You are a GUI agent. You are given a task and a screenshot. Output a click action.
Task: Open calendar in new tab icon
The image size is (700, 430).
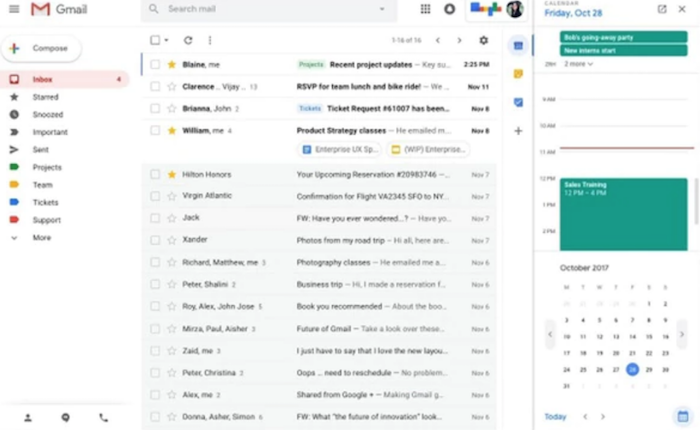pyautogui.click(x=661, y=9)
